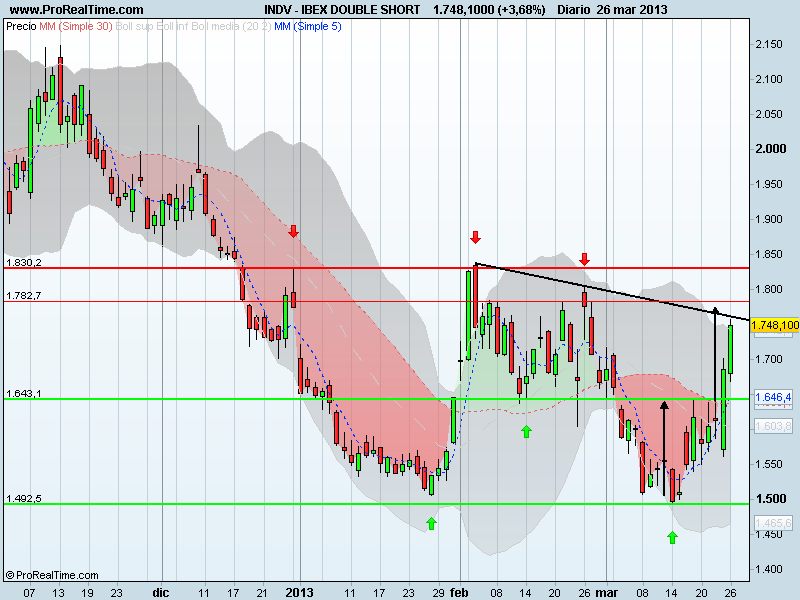800x600 pixels.
Task: Click the 1.400 price axis label
Action: pyautogui.click(x=769, y=569)
